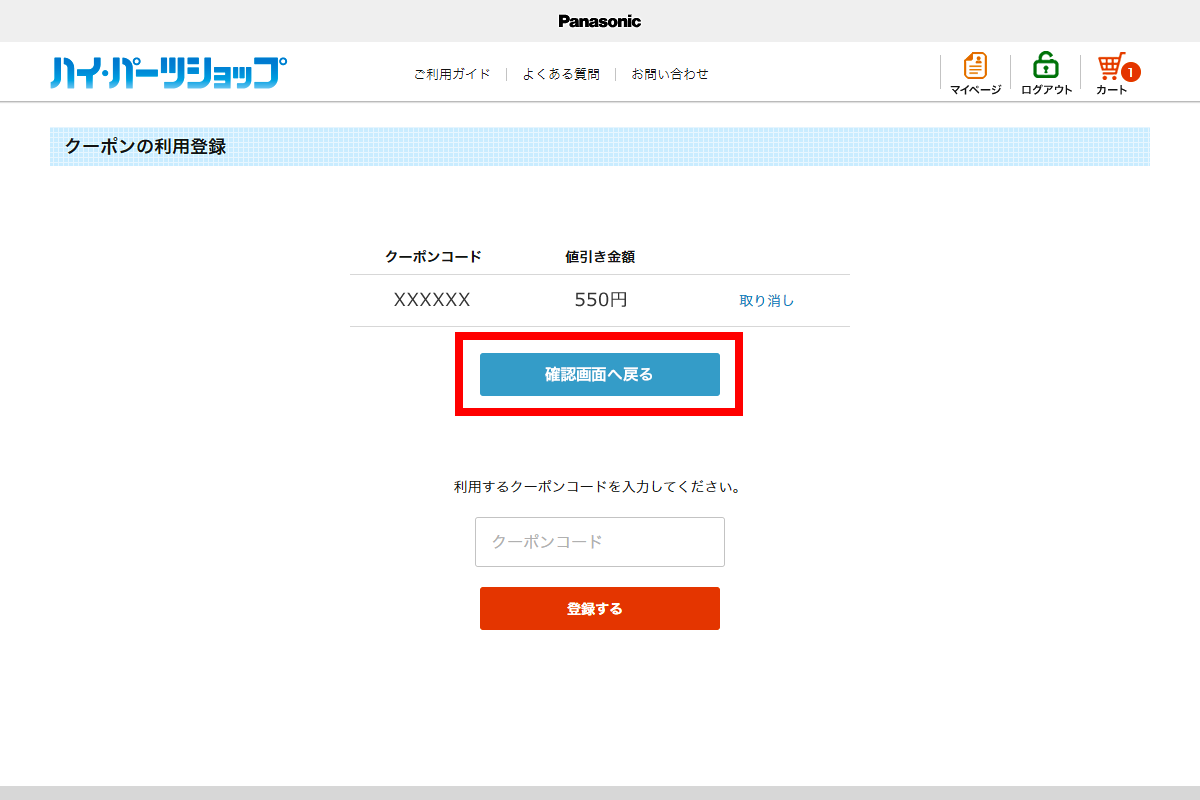Click the 値引き金額 column header
The width and height of the screenshot is (1200, 800).
pyautogui.click(x=600, y=257)
